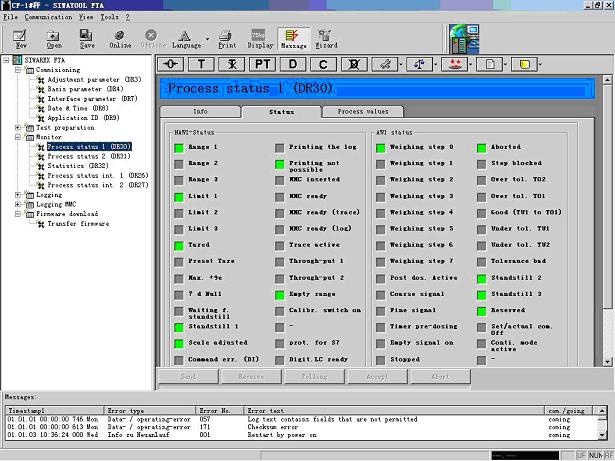The image size is (615, 461).
Task: Expand the Test preparation tree node
Action: (x=18, y=128)
